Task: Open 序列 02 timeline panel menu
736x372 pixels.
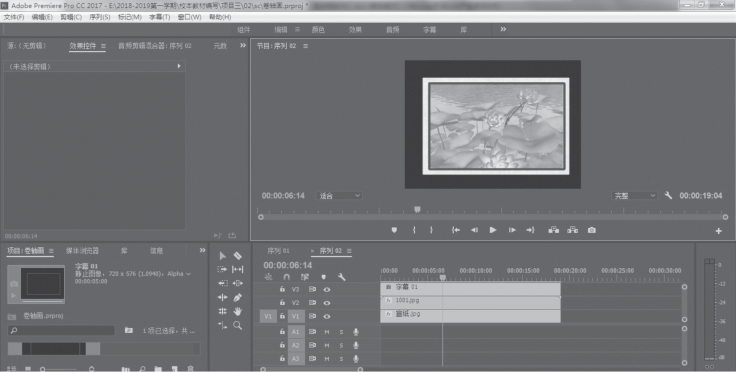Action: point(349,251)
